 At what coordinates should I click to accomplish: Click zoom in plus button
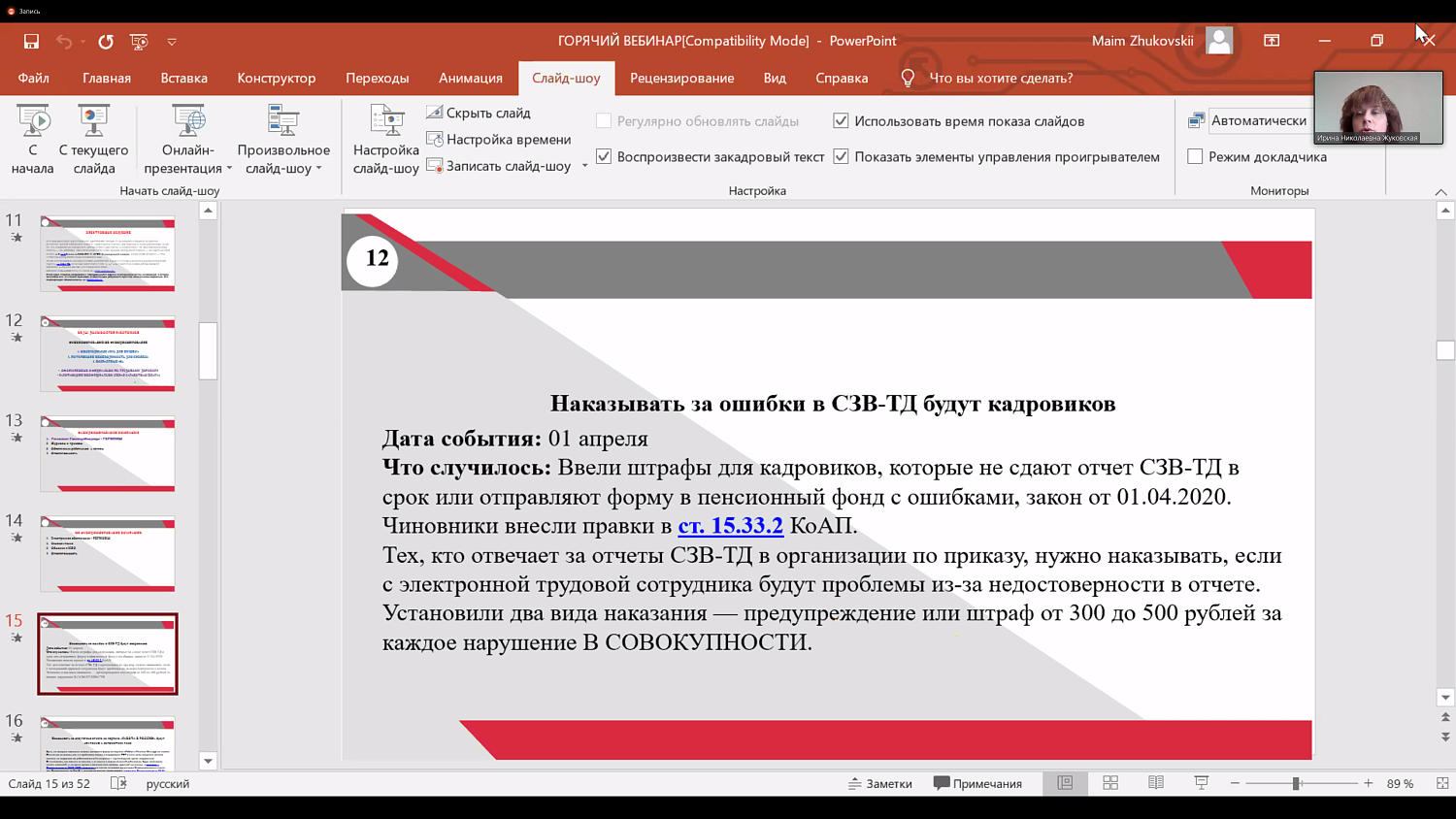pos(1369,783)
